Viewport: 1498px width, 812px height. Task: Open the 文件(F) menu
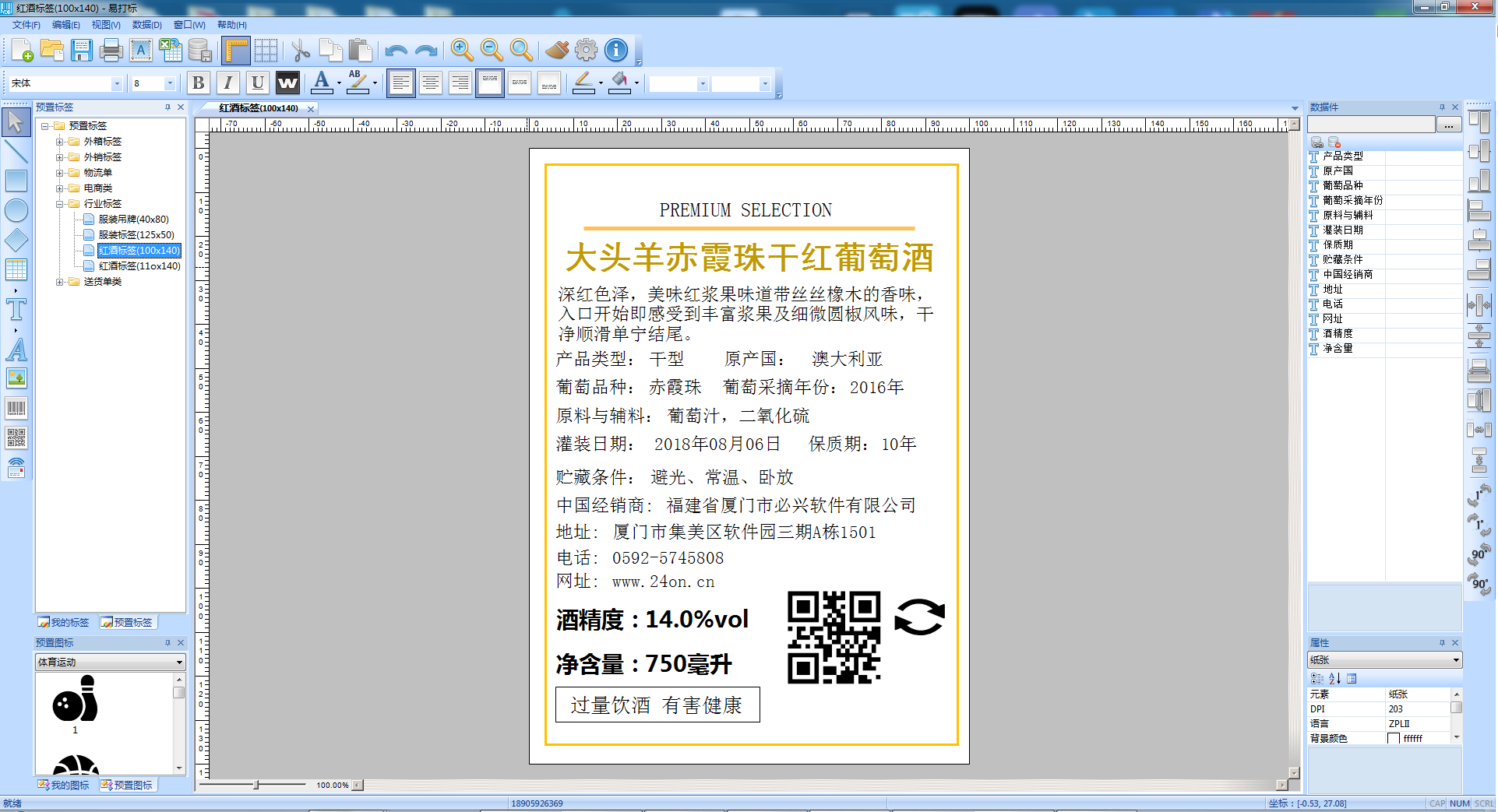point(26,25)
